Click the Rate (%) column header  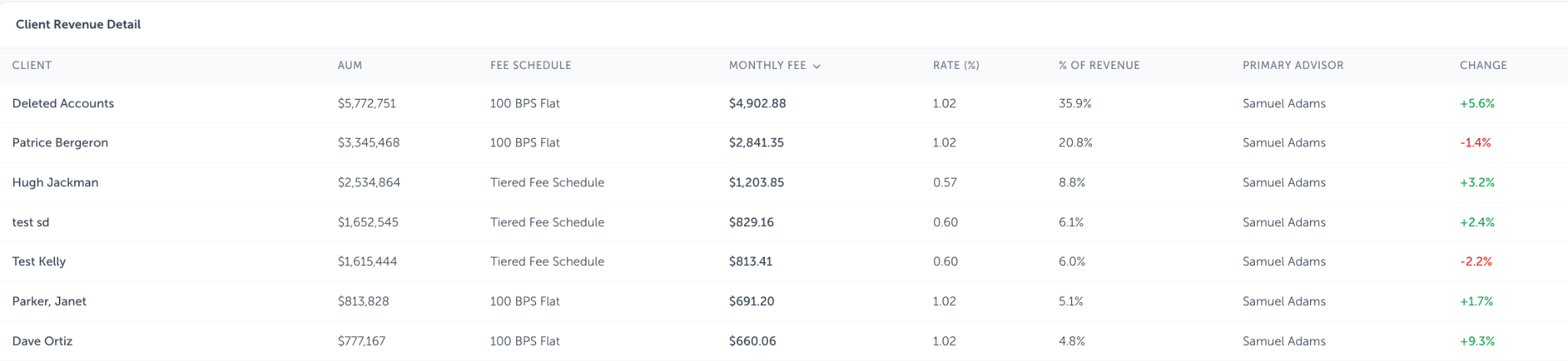(x=956, y=65)
